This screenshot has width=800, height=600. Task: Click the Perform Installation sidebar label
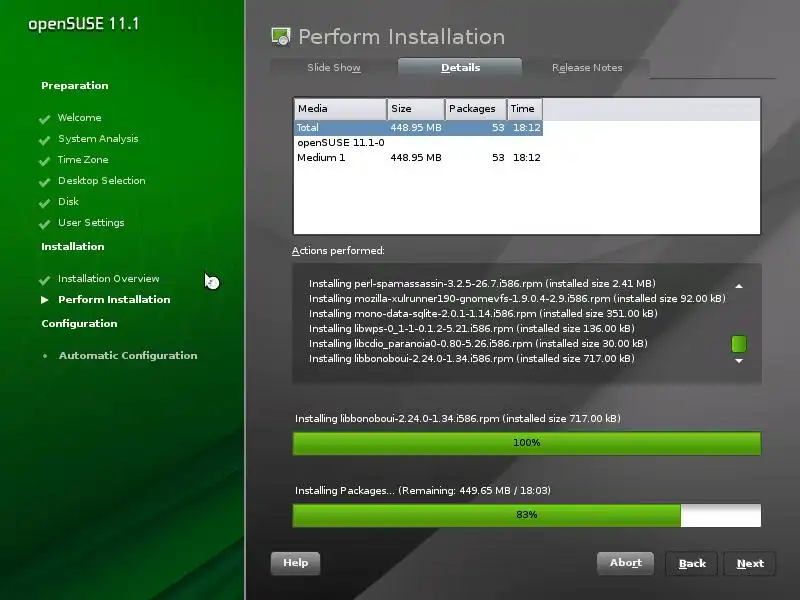tap(114, 299)
